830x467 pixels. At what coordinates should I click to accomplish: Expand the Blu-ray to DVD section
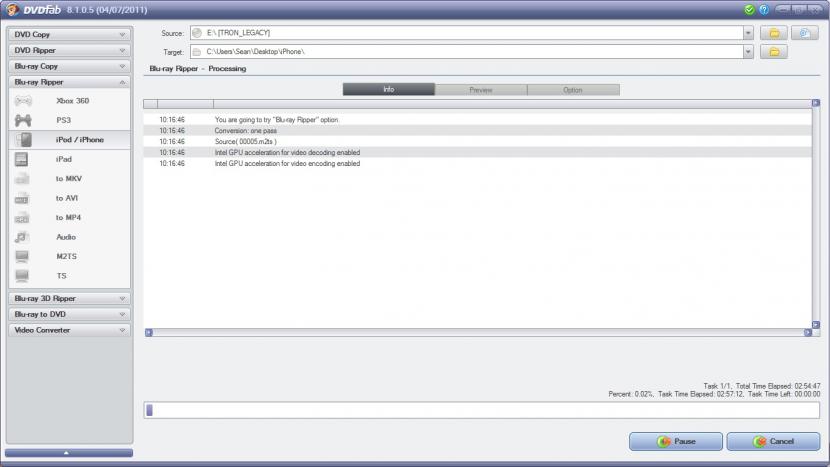(69, 315)
